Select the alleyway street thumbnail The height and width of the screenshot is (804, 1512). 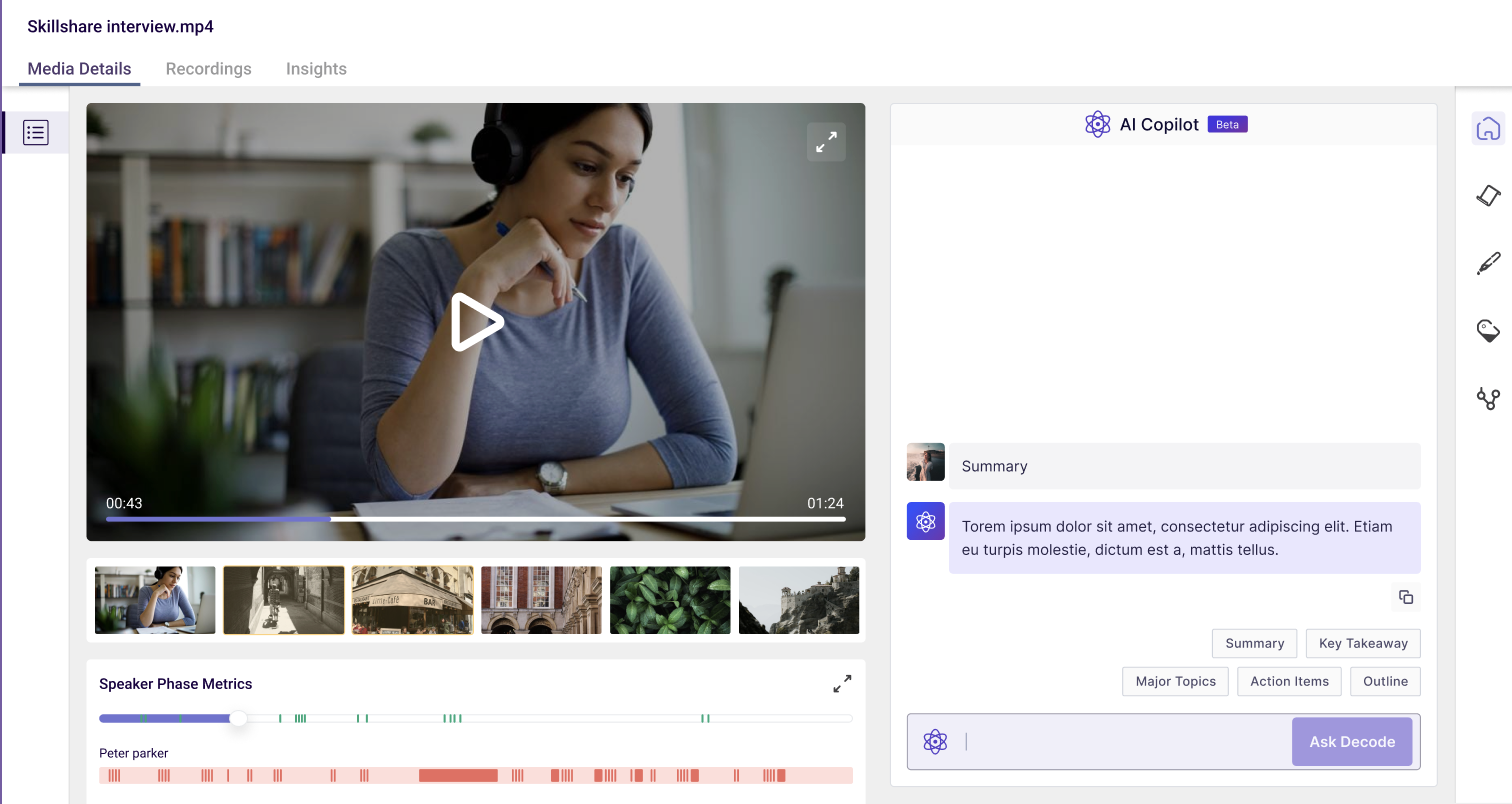284,600
